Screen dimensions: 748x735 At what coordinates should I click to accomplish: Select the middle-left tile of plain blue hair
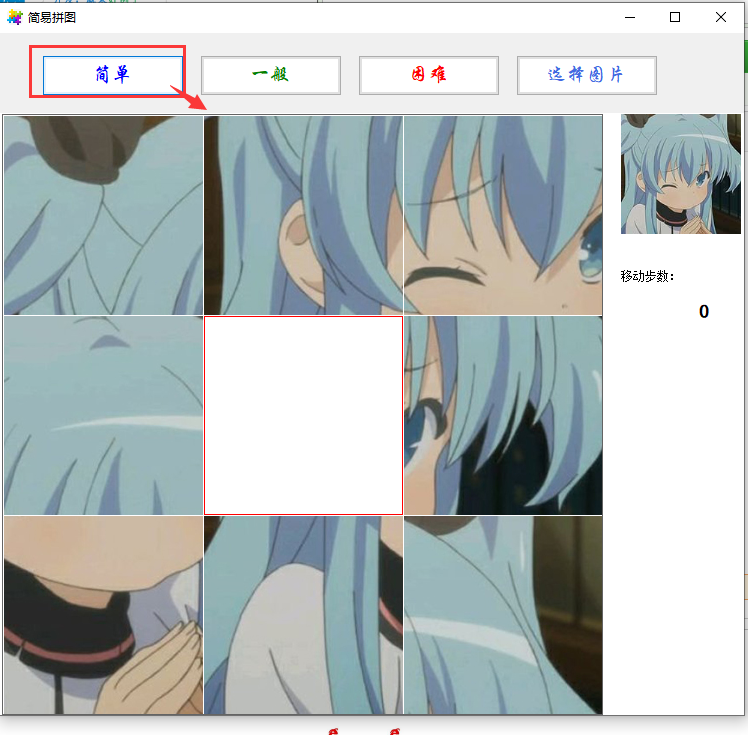103,415
